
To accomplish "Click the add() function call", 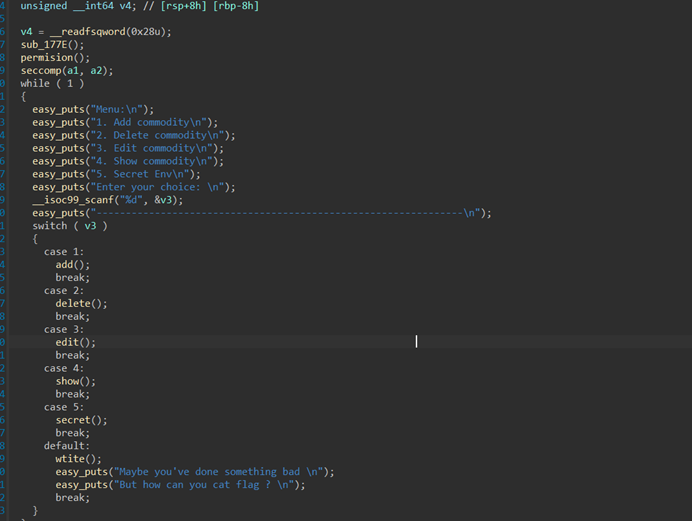I will click(x=72, y=265).
